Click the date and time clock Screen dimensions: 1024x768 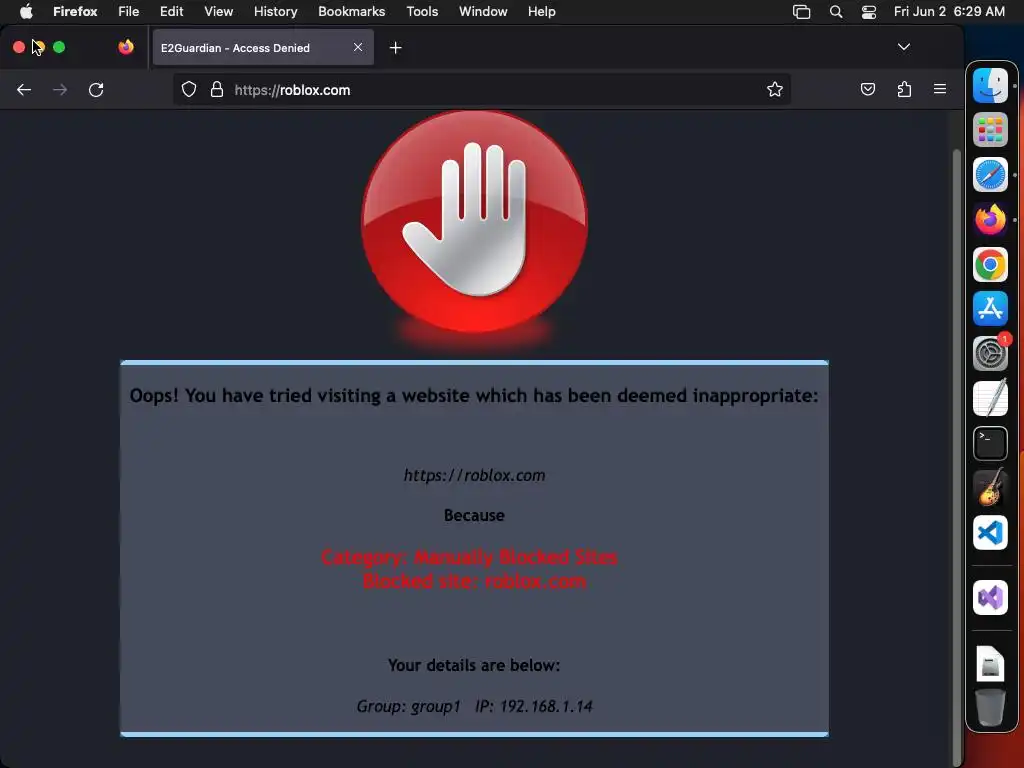click(949, 11)
